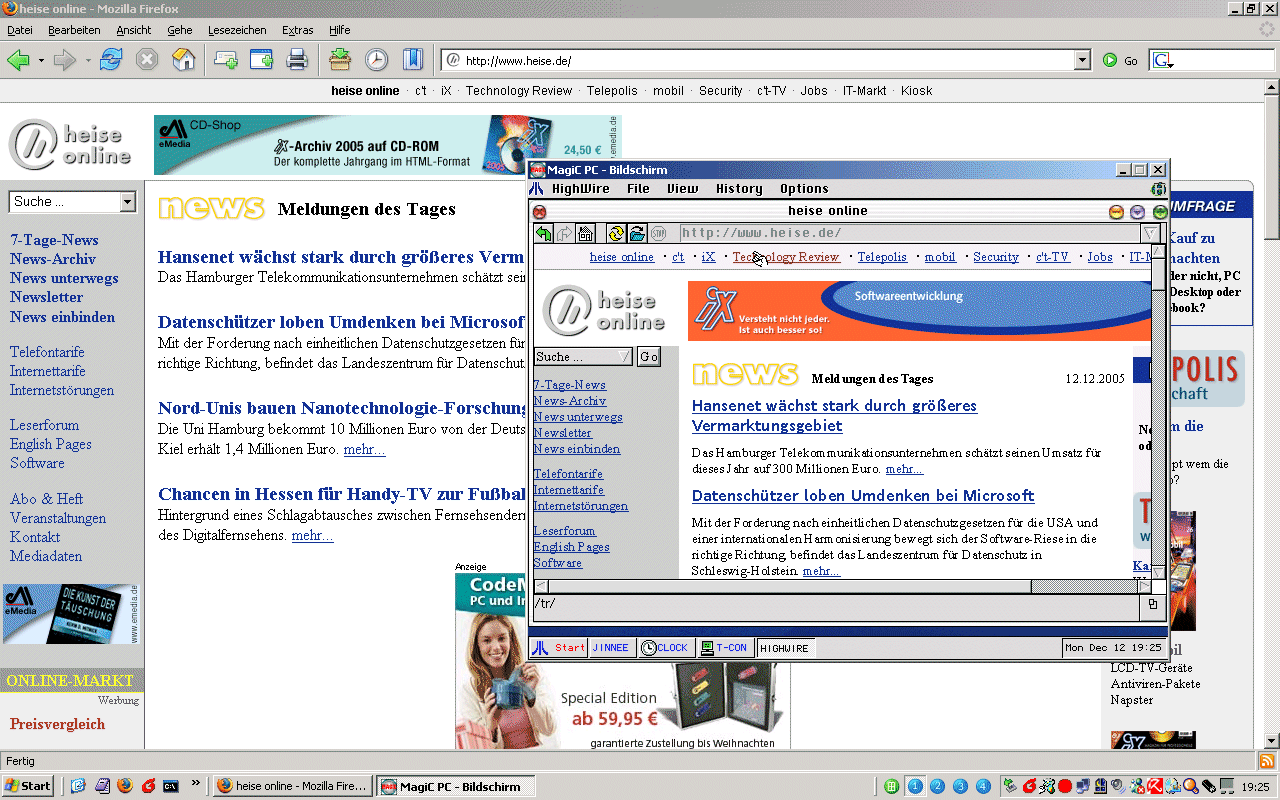Open the HighWire URL history dropdown triangle
This screenshot has height=800, width=1280.
(1151, 233)
